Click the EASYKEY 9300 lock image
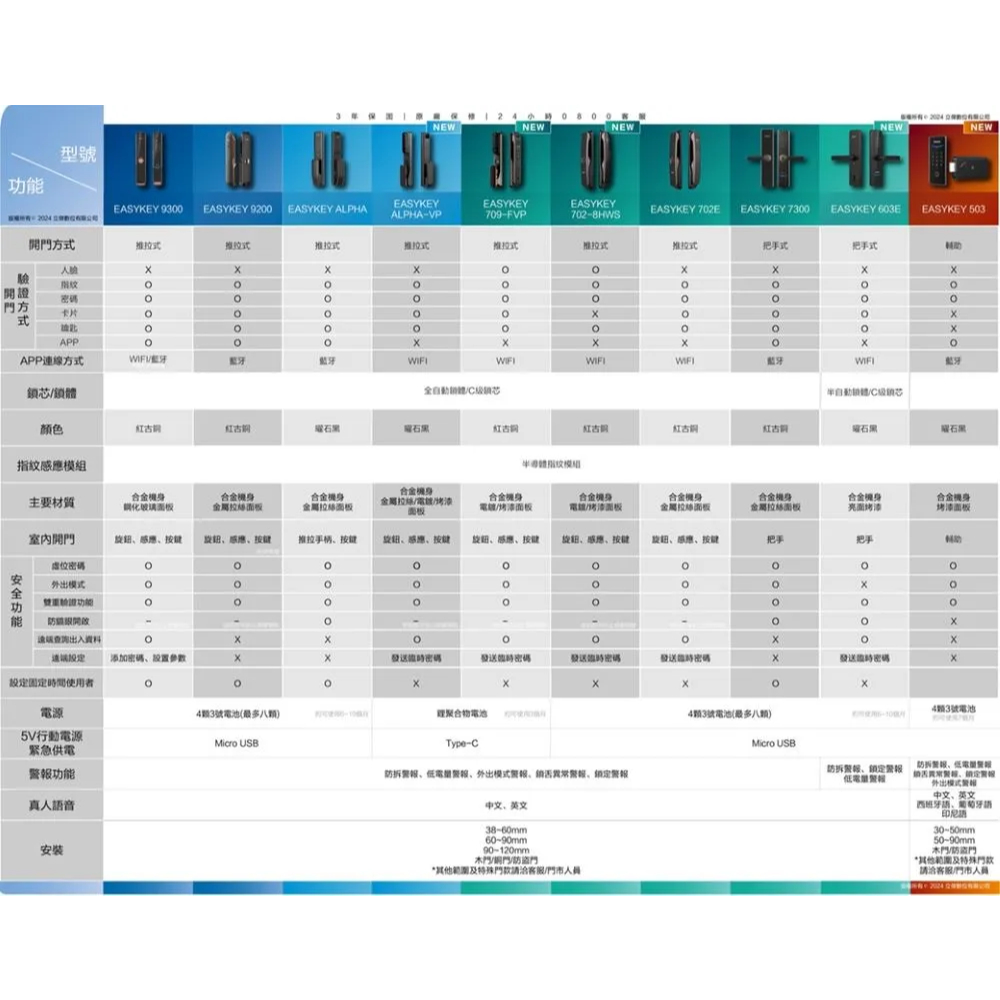Viewport: 1000px width, 1000px height. pyautogui.click(x=148, y=160)
